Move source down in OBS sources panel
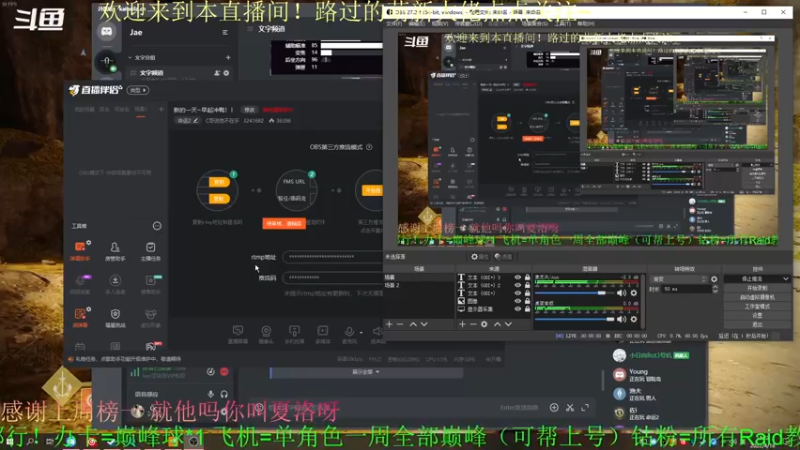This screenshot has height=450, width=800. pyautogui.click(x=508, y=324)
